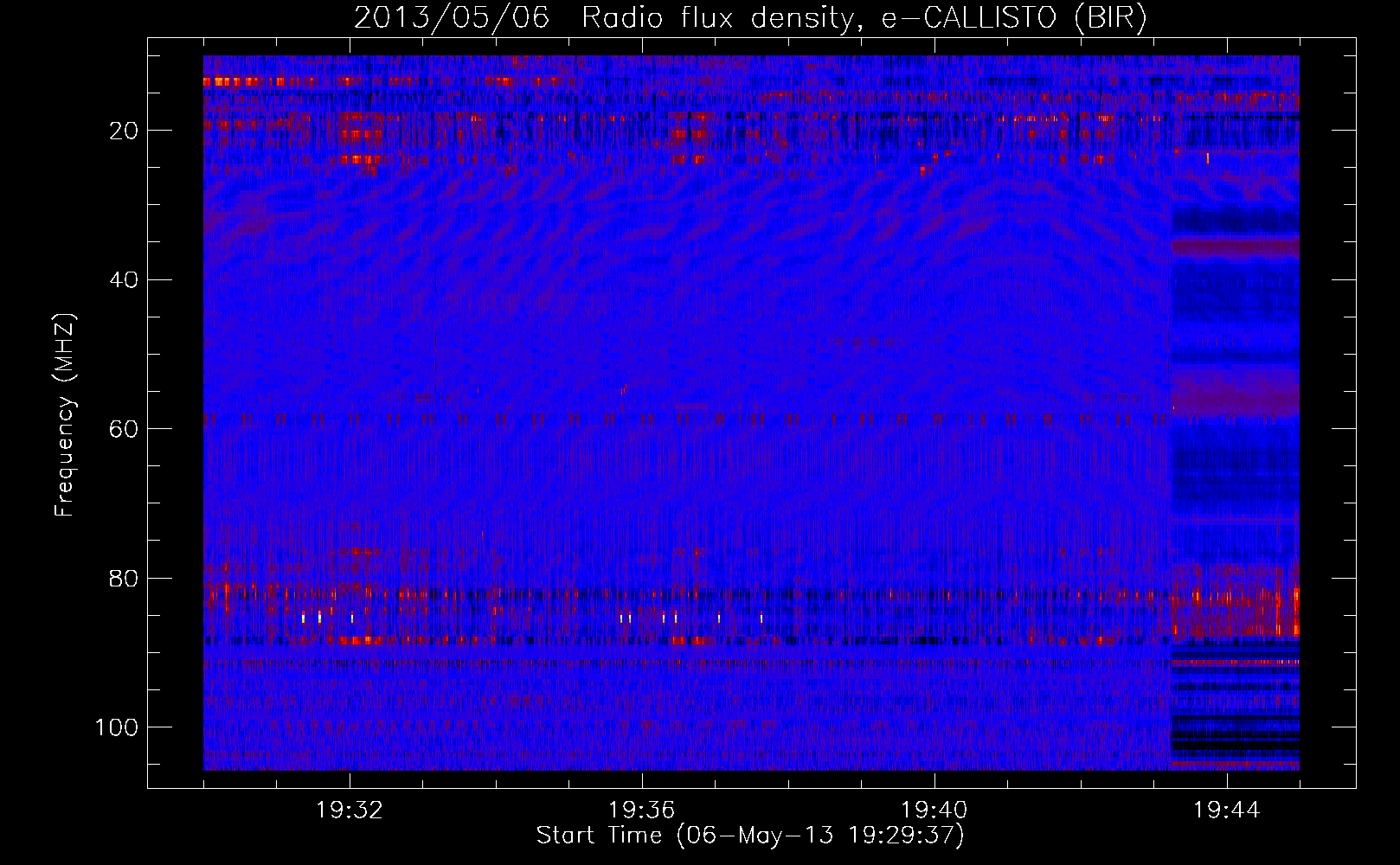
Task: Click the frequency tick label '20'
Action: pos(124,131)
